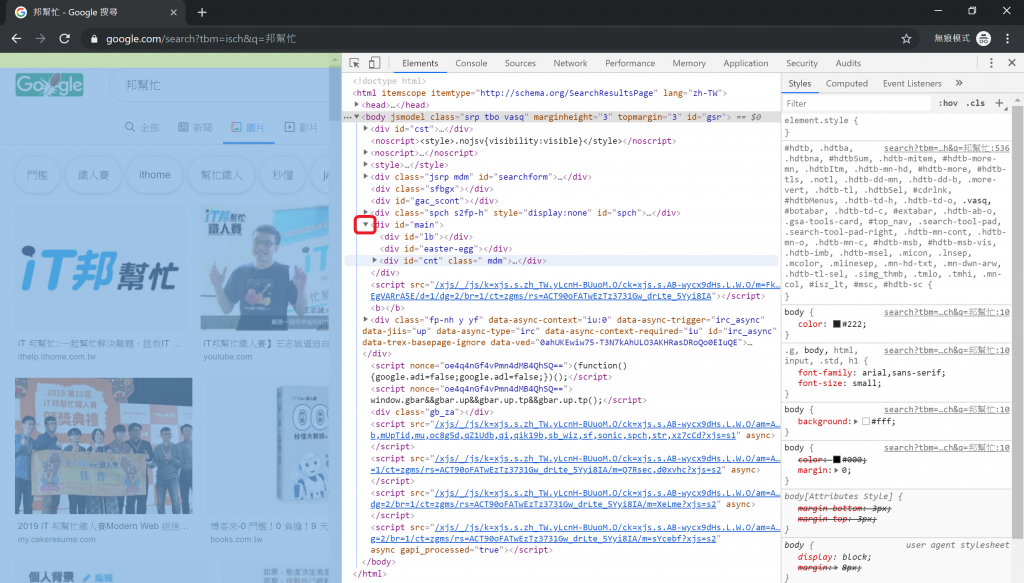Click the Google logo on the page

(50, 85)
